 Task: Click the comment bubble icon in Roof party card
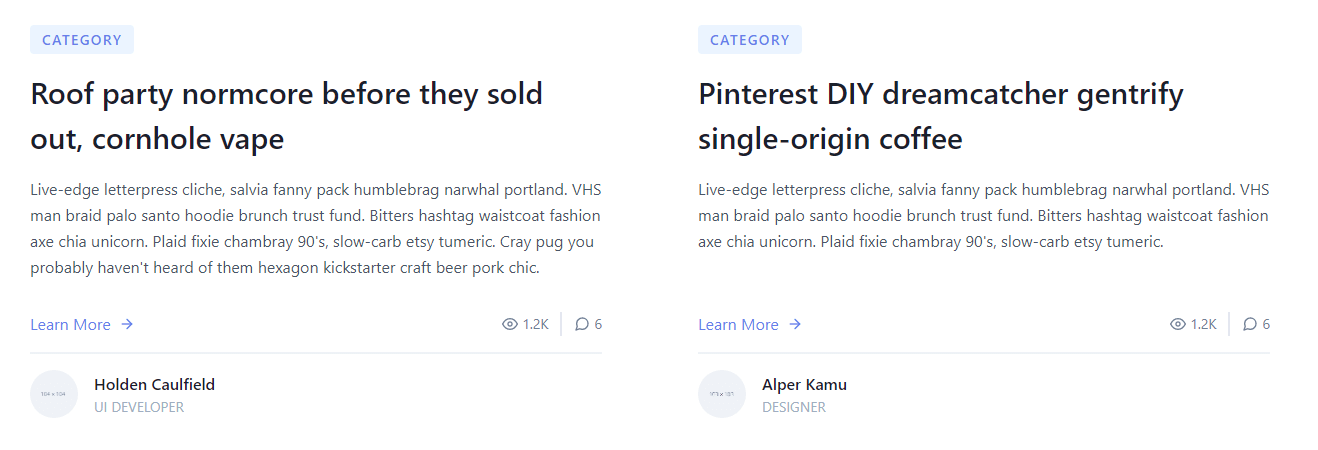582,324
